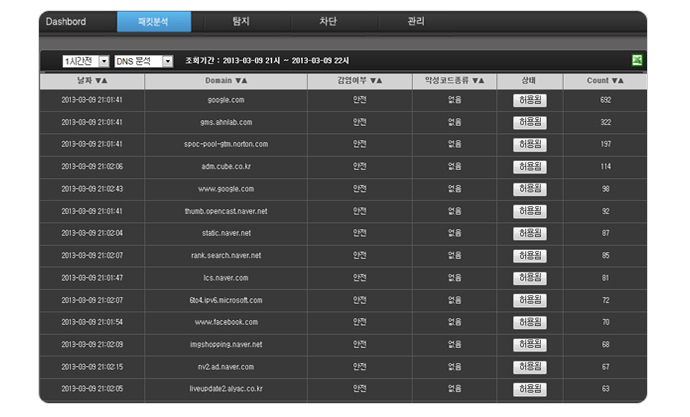This screenshot has width=690, height=417.
Task: Select the gms.ahnlab.com domain cell
Action: coord(226,122)
